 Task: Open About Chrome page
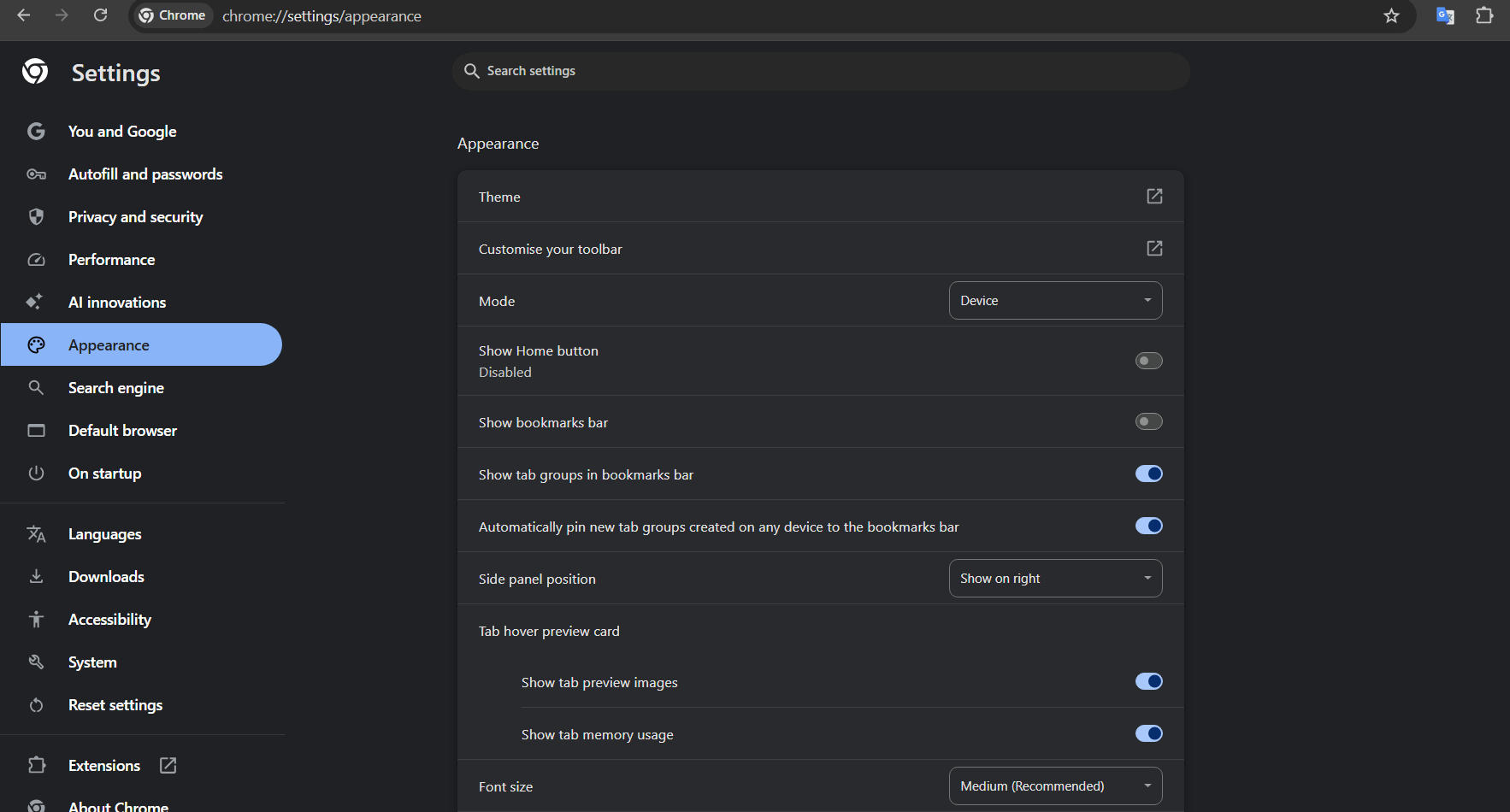tap(118, 805)
